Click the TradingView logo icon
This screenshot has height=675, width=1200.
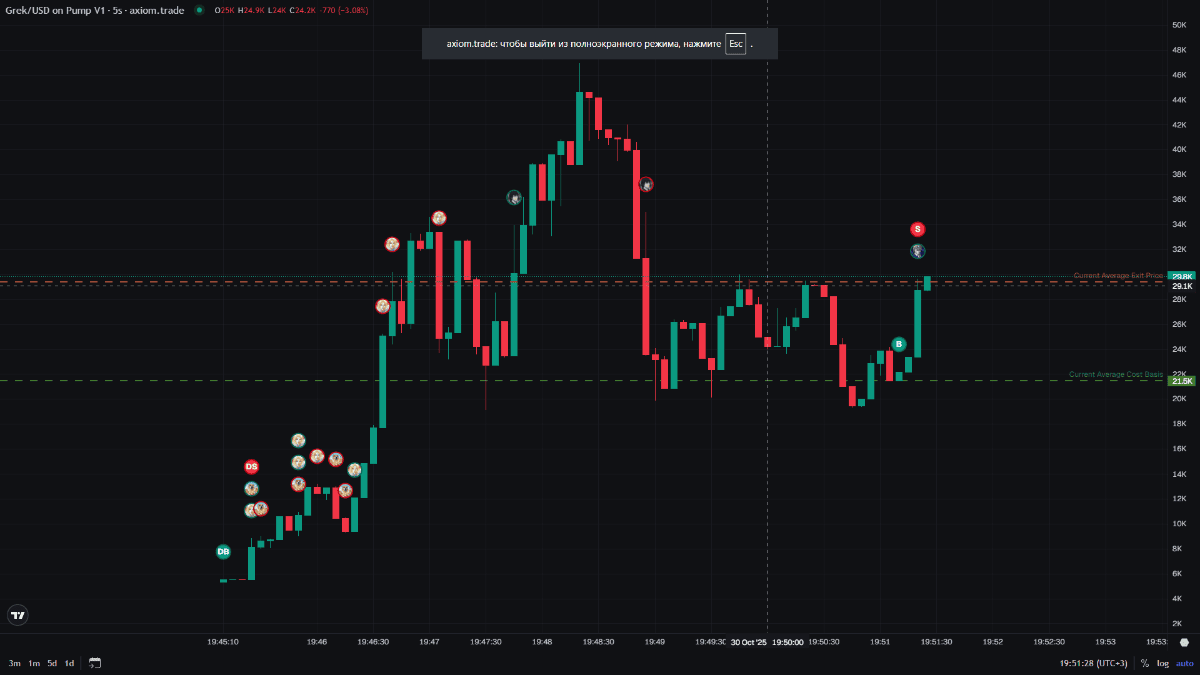pos(17,615)
